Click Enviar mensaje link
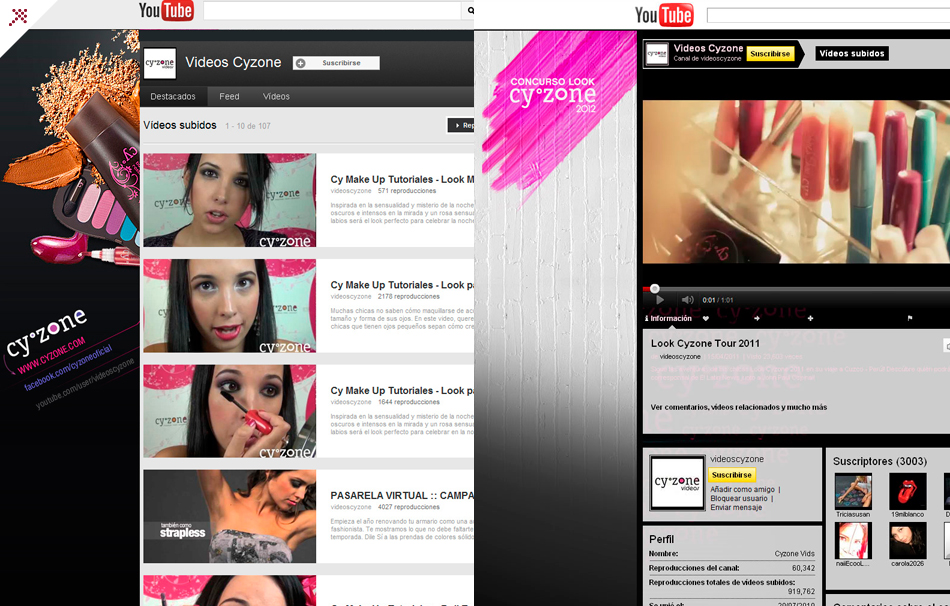950x606 pixels. pyautogui.click(x=736, y=508)
